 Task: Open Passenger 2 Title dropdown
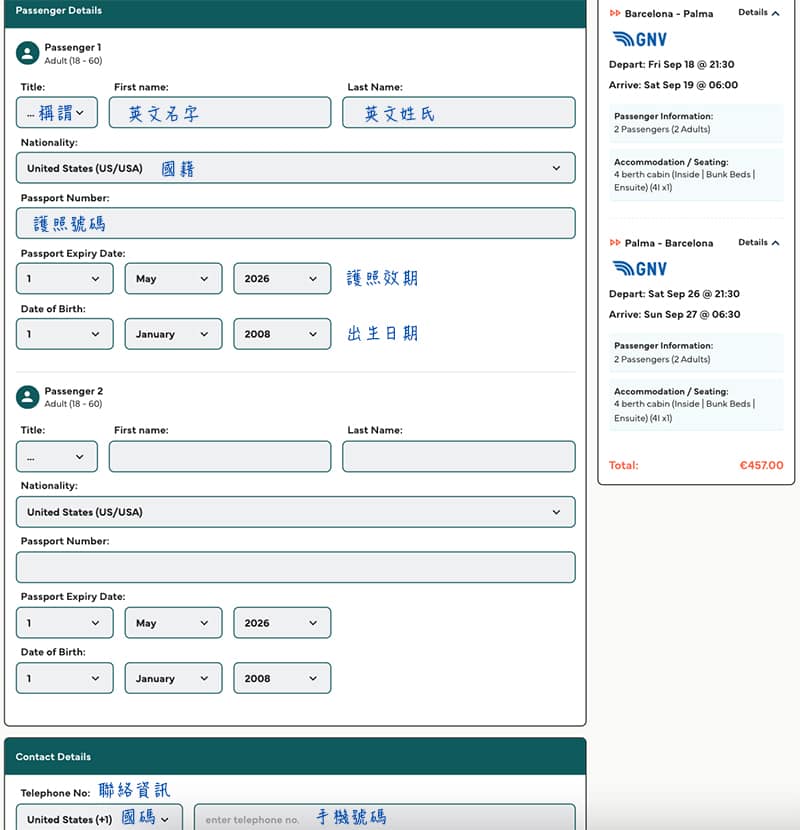pos(57,457)
